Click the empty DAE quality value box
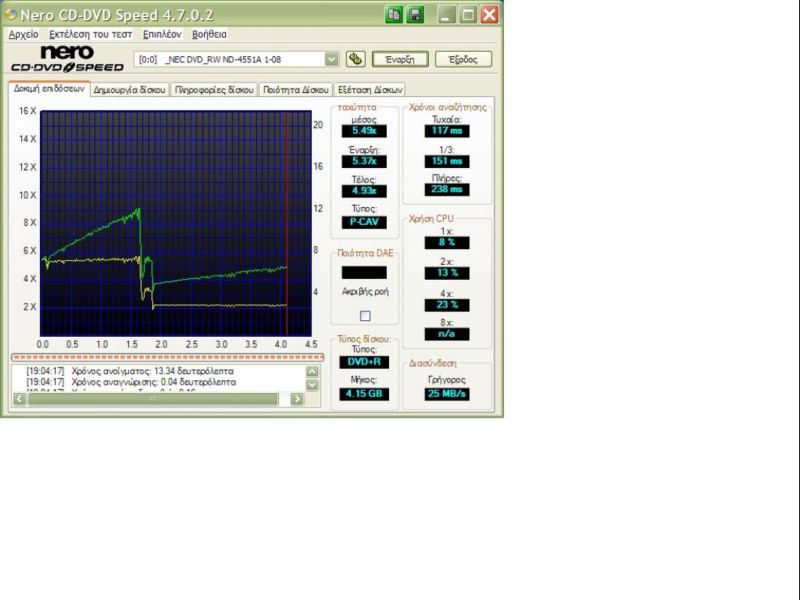Viewport: 800px width, 600px height. click(364, 272)
